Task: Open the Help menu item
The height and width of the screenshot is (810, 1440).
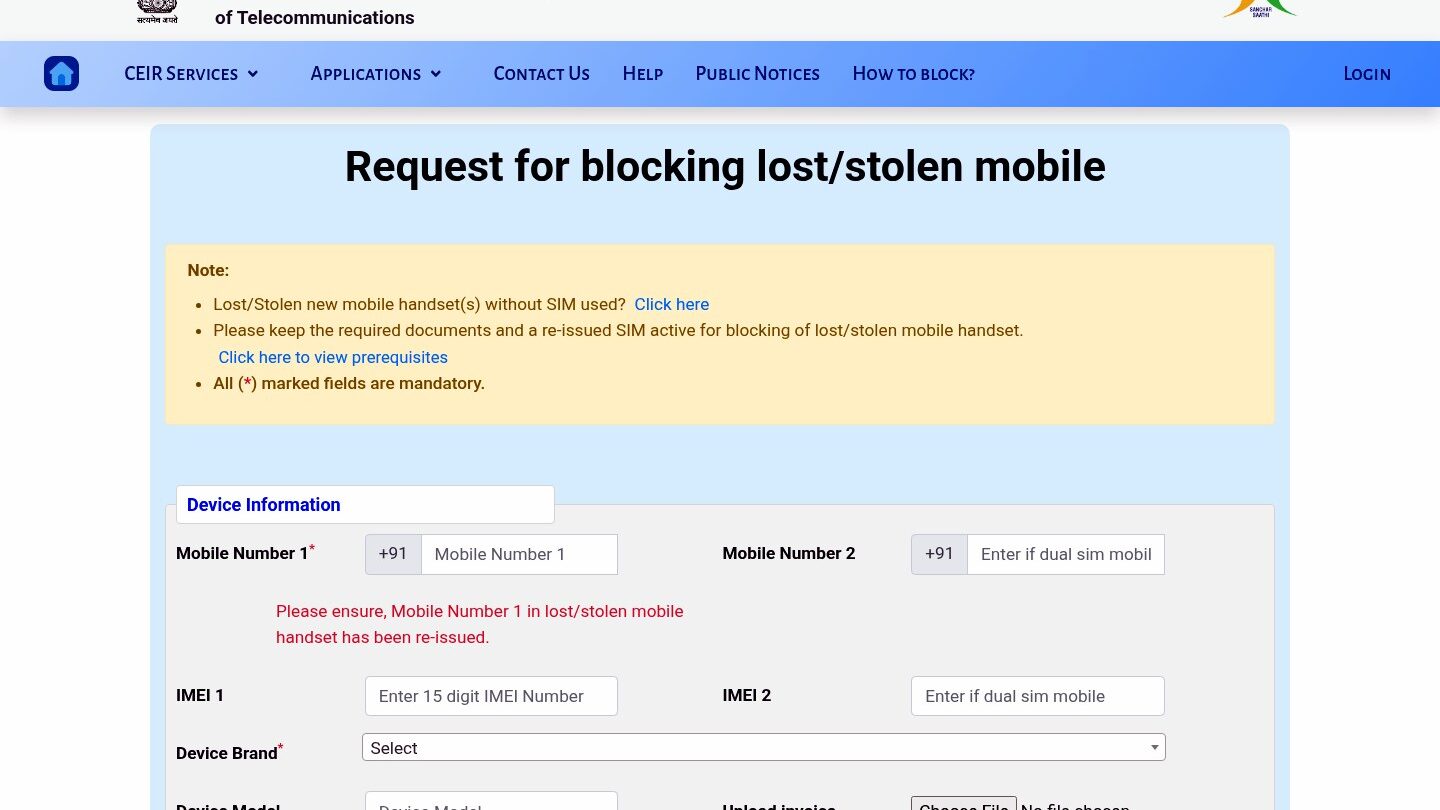Action: 643,74
